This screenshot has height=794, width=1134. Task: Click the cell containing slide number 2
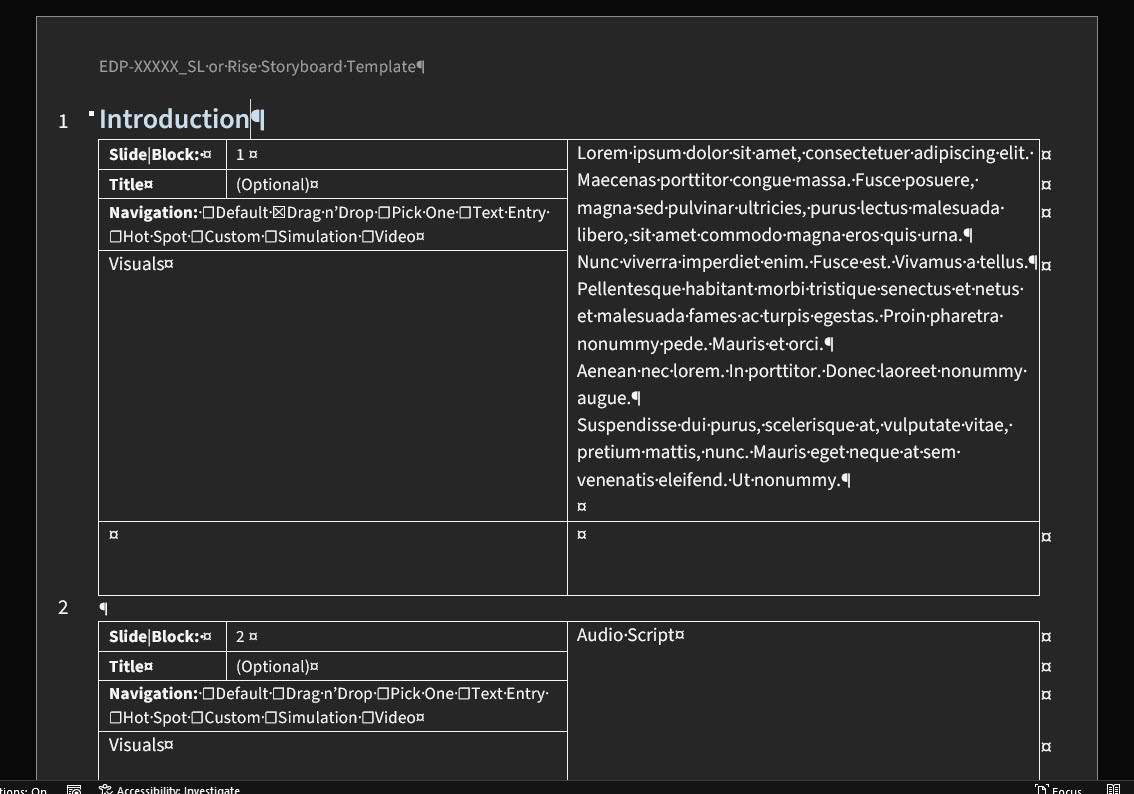(396, 637)
